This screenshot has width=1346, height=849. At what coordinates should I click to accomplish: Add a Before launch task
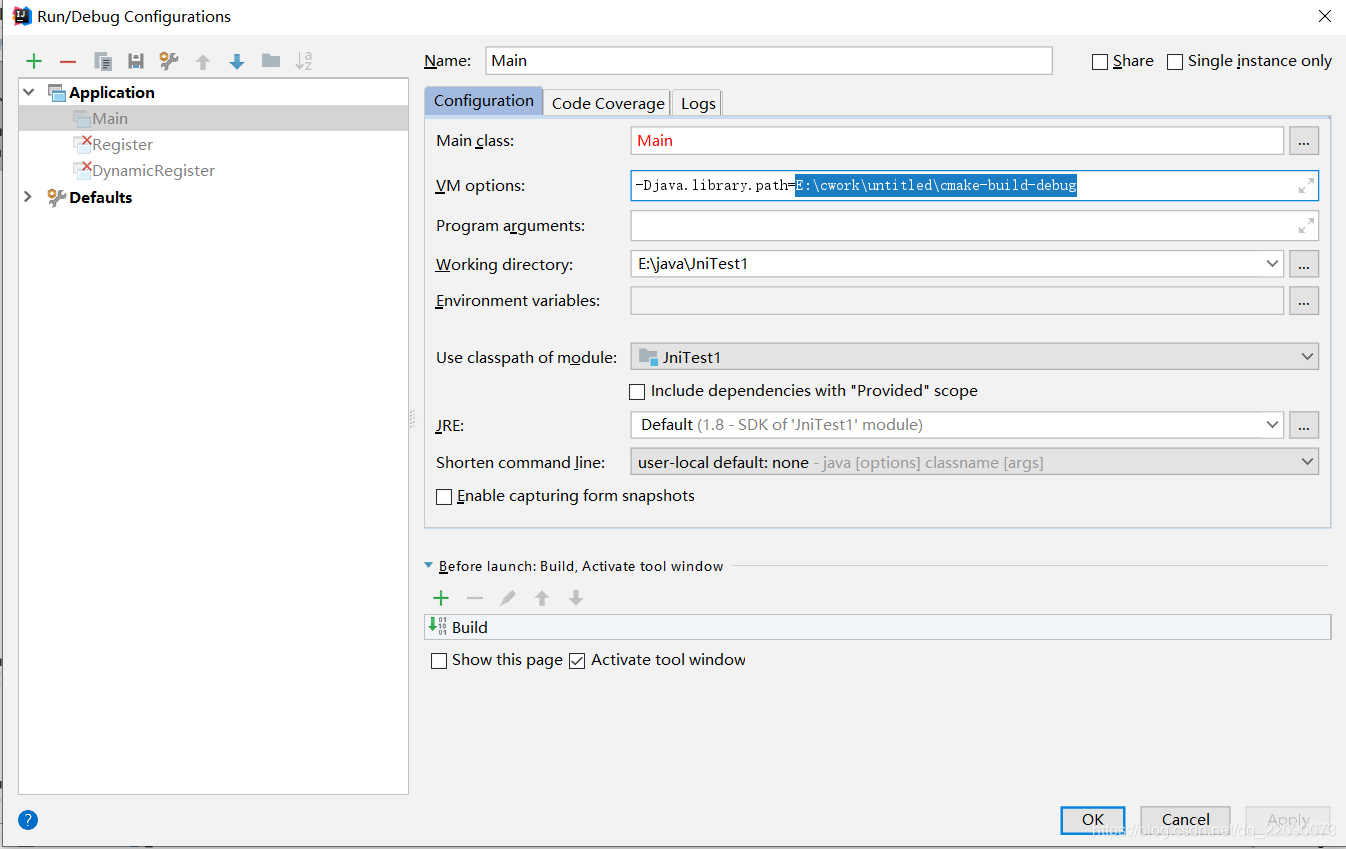(x=441, y=598)
